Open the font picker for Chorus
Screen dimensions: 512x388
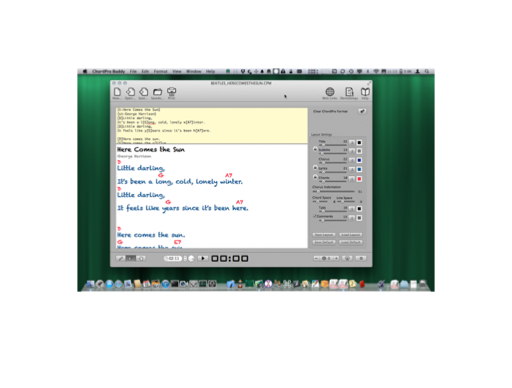point(352,160)
